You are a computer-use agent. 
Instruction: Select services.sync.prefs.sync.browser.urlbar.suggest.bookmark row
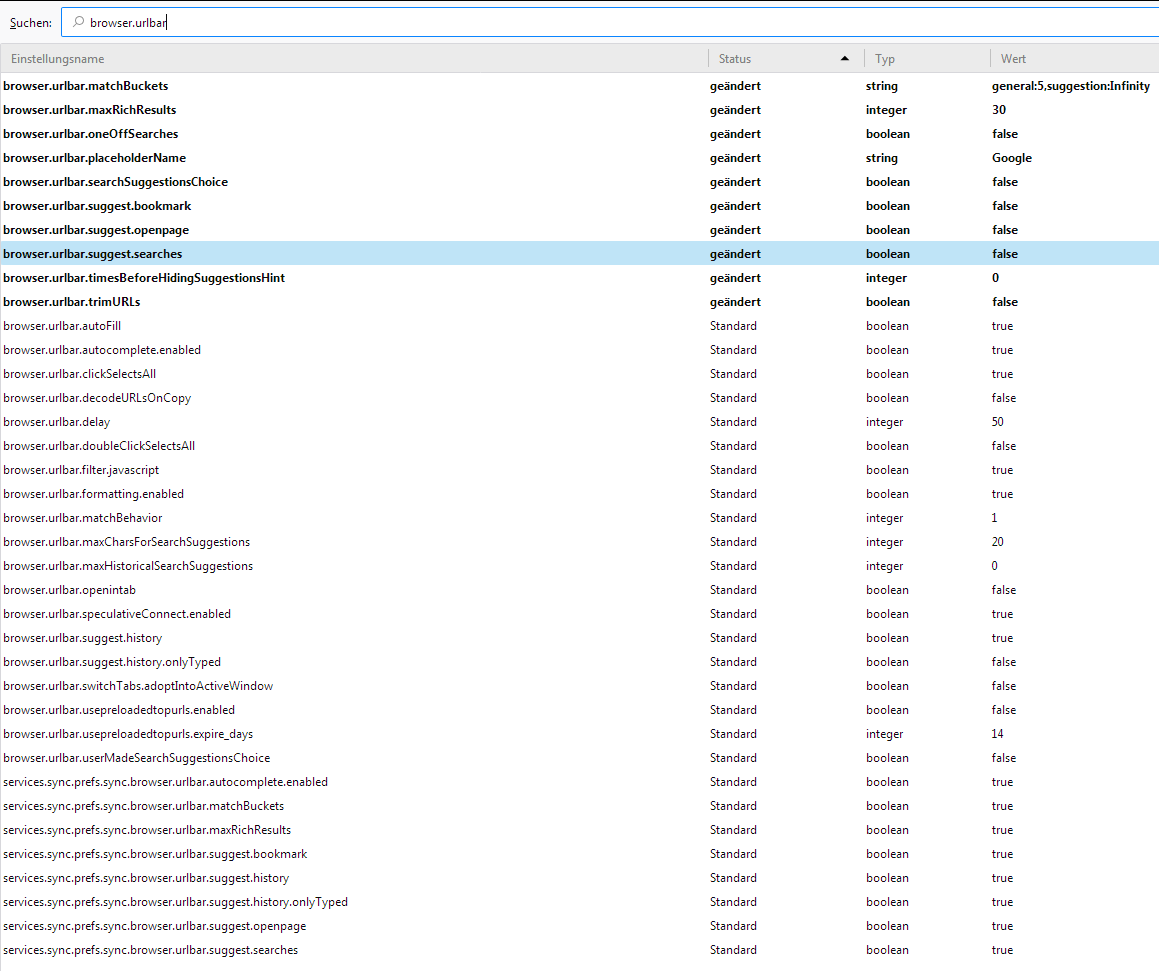580,854
